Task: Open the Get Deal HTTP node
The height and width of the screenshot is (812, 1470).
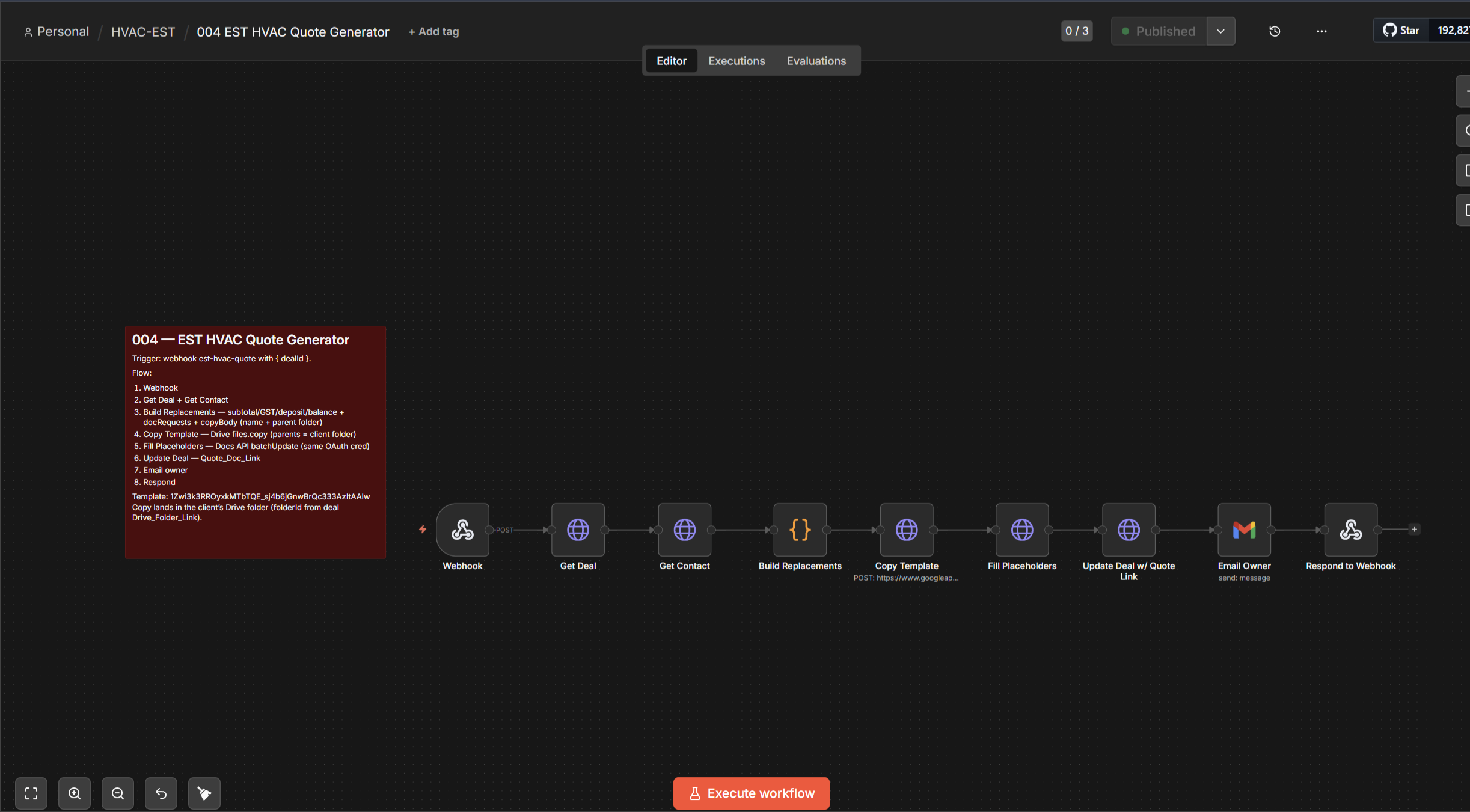Action: pos(578,530)
